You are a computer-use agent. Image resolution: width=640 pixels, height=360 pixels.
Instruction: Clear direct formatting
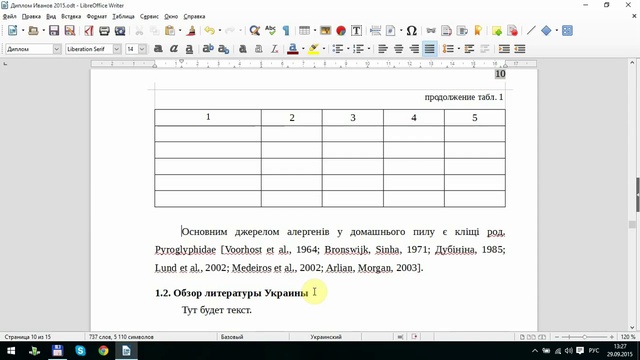pos(274,49)
